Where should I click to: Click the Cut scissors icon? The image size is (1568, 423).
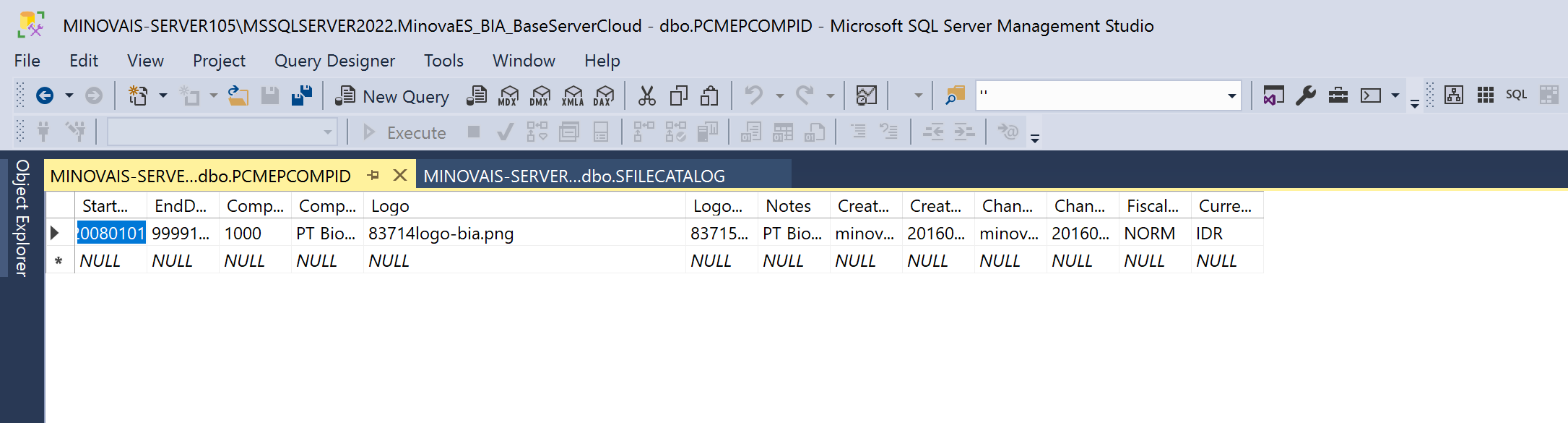tap(646, 95)
